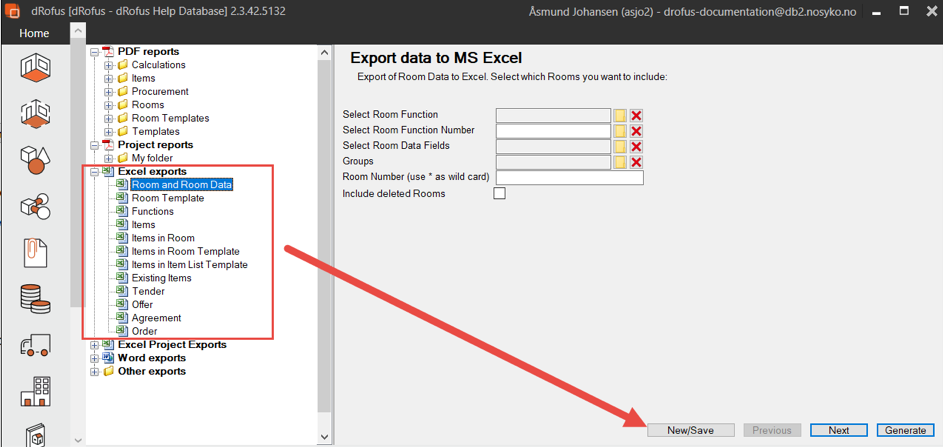The image size is (943, 447).
Task: Open the building sidebar icon
Action: [x=35, y=390]
